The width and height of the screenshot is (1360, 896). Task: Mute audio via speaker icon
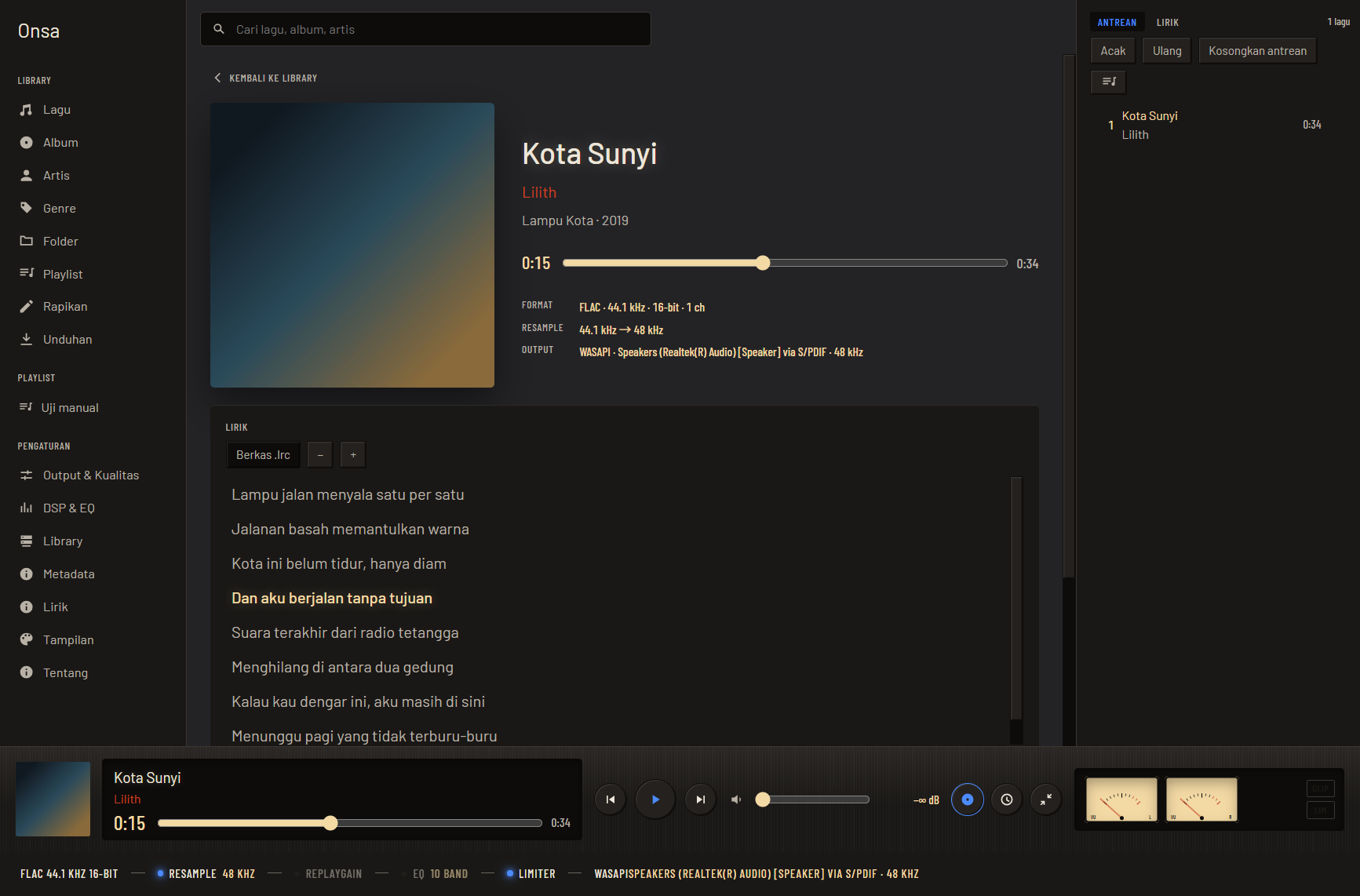[736, 799]
